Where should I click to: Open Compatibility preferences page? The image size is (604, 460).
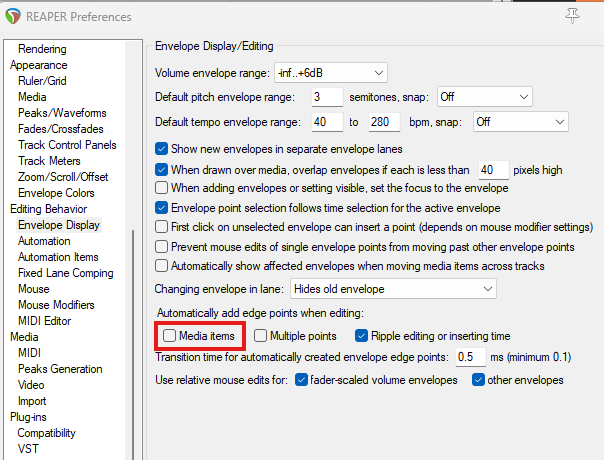pos(47,433)
